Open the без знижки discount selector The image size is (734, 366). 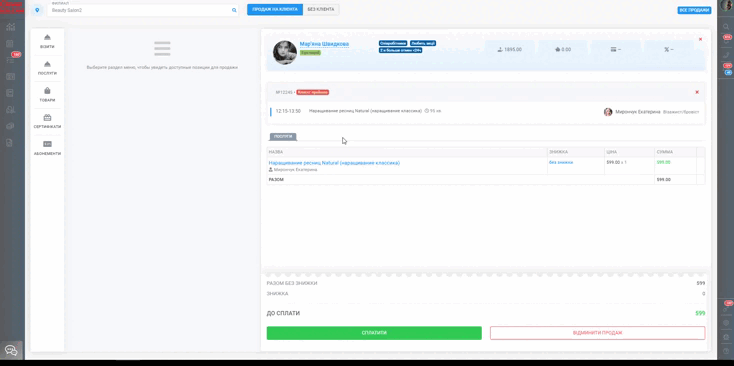point(561,162)
